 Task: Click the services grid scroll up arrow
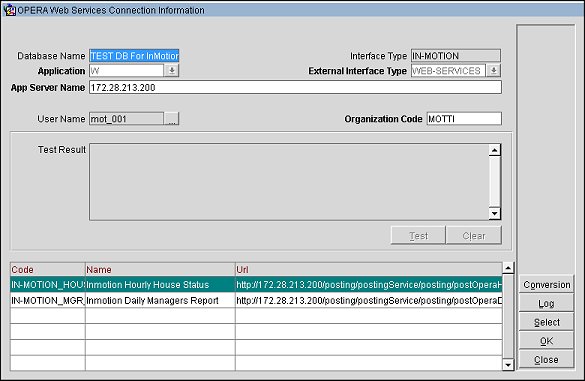click(x=508, y=268)
